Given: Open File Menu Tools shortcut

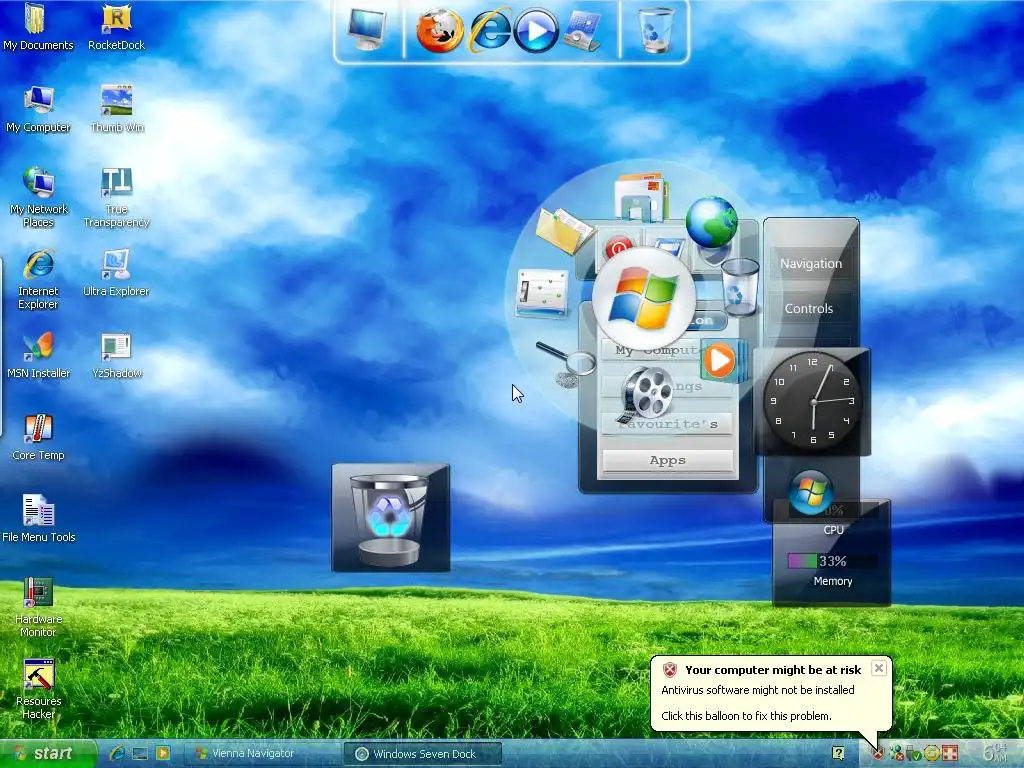Looking at the screenshot, I should click(x=38, y=519).
